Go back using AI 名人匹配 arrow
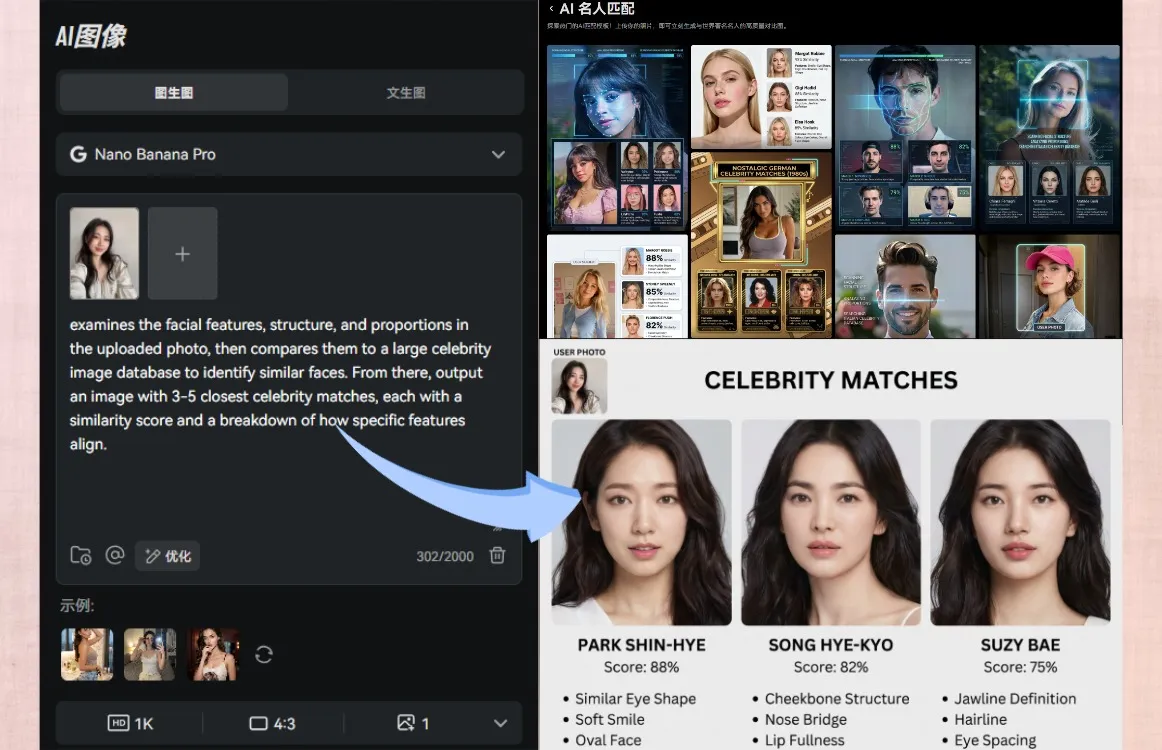The width and height of the screenshot is (1162, 750). [551, 9]
